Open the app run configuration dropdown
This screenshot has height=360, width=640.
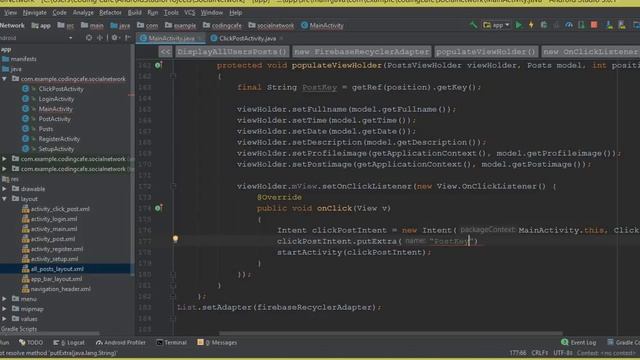tap(496, 25)
